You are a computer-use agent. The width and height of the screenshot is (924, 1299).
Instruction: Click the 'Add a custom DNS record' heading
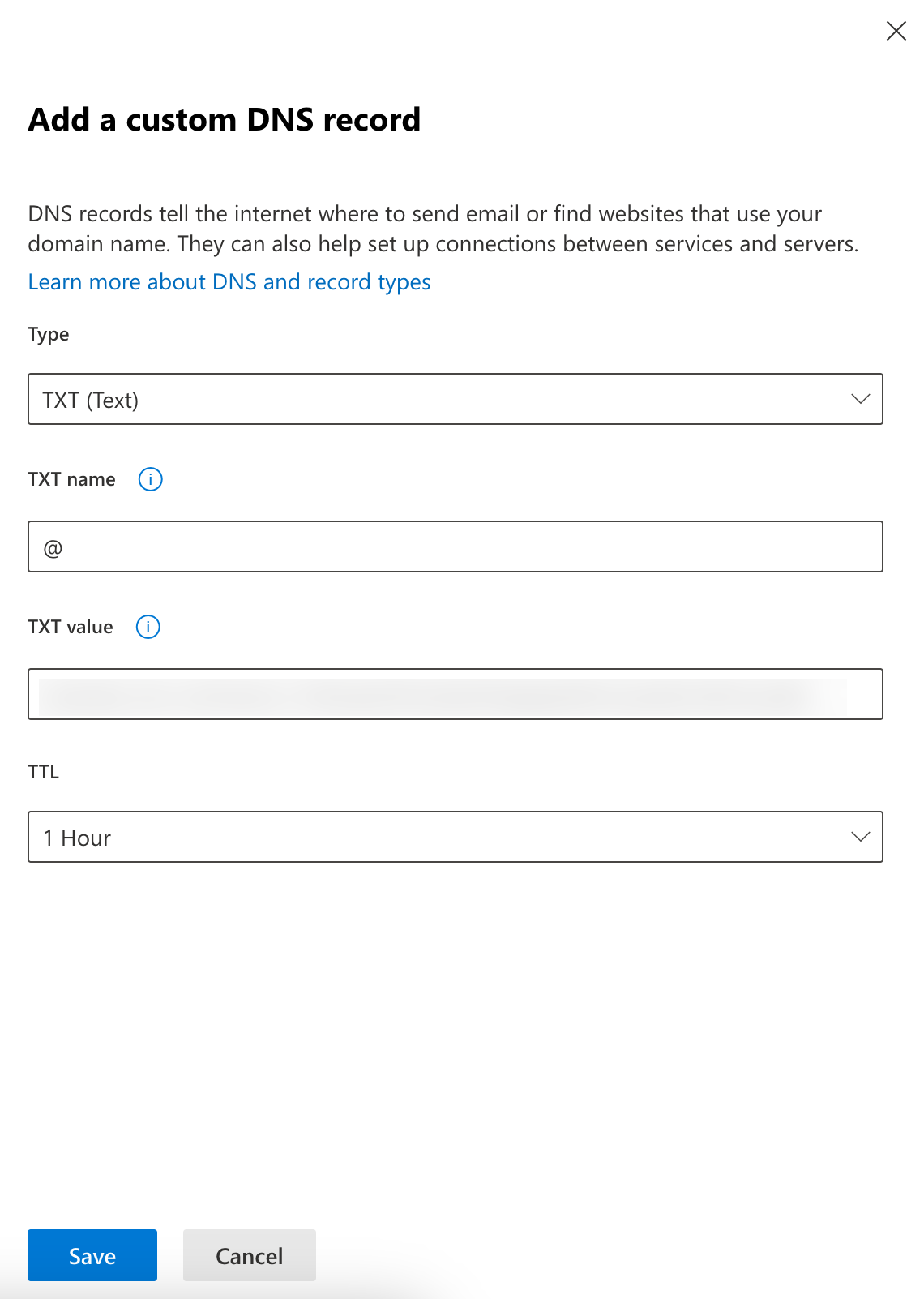click(x=225, y=120)
